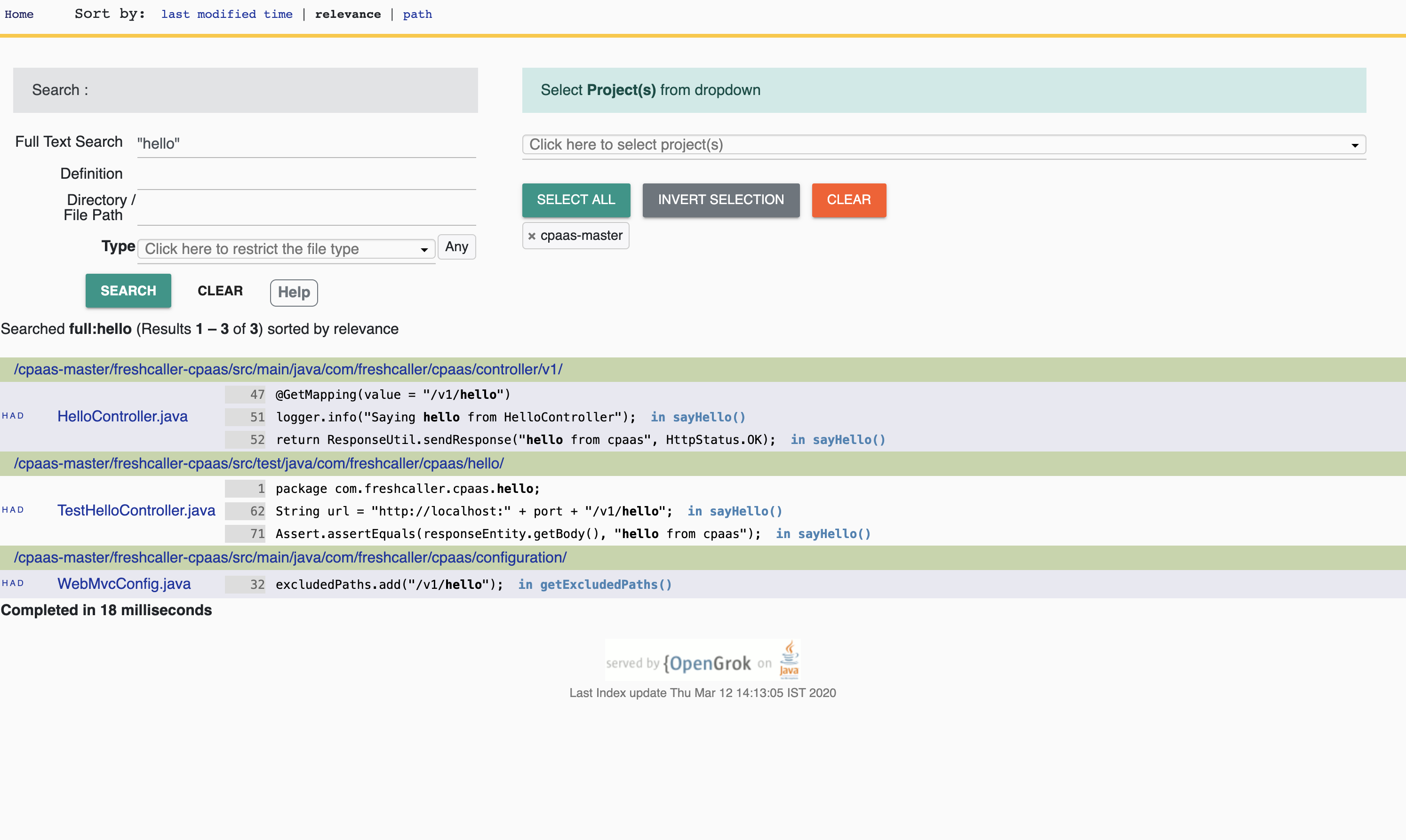
Task: Click orange CLEAR projects button
Action: [848, 200]
